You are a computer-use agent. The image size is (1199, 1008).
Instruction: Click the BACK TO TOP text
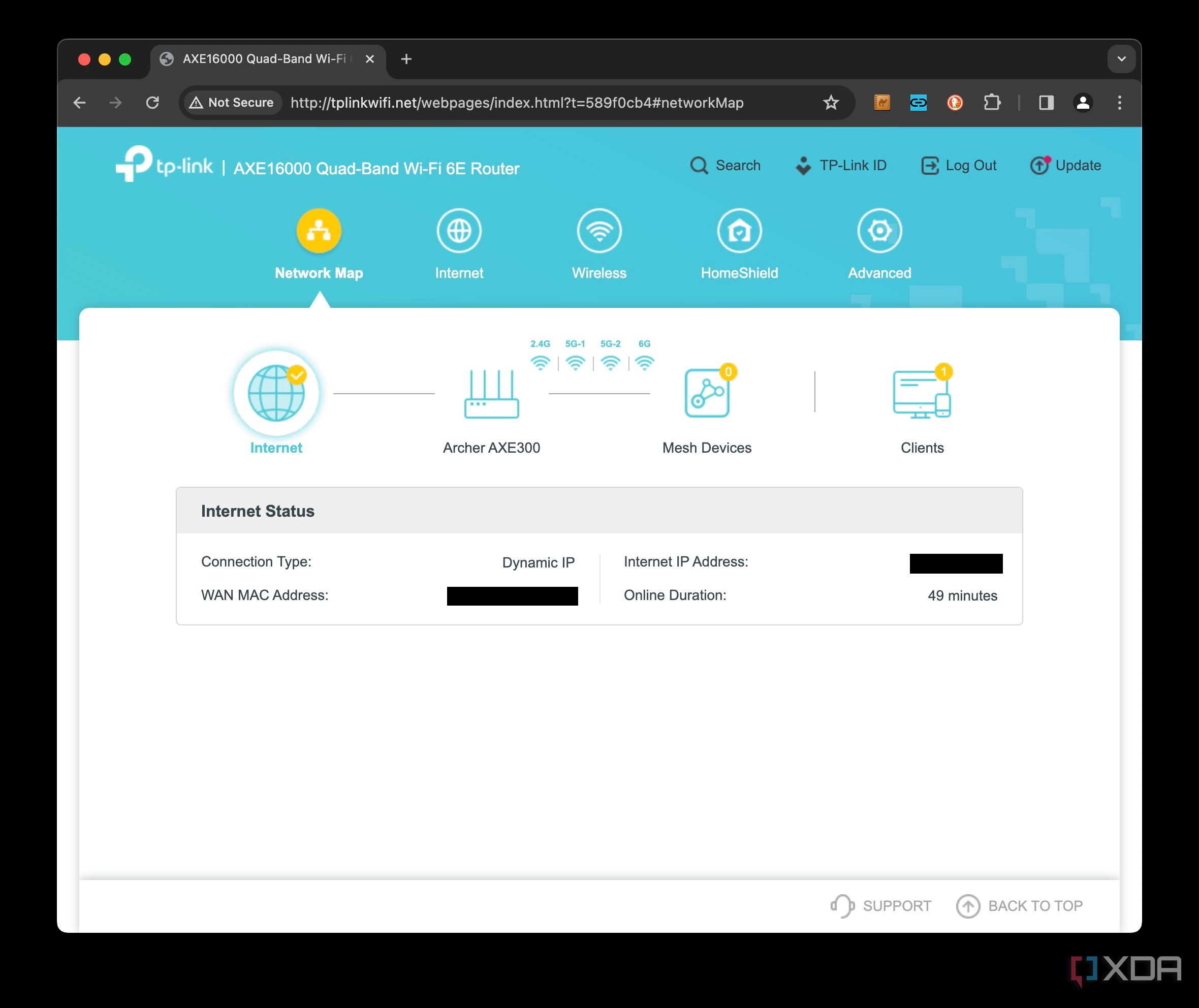click(1035, 906)
